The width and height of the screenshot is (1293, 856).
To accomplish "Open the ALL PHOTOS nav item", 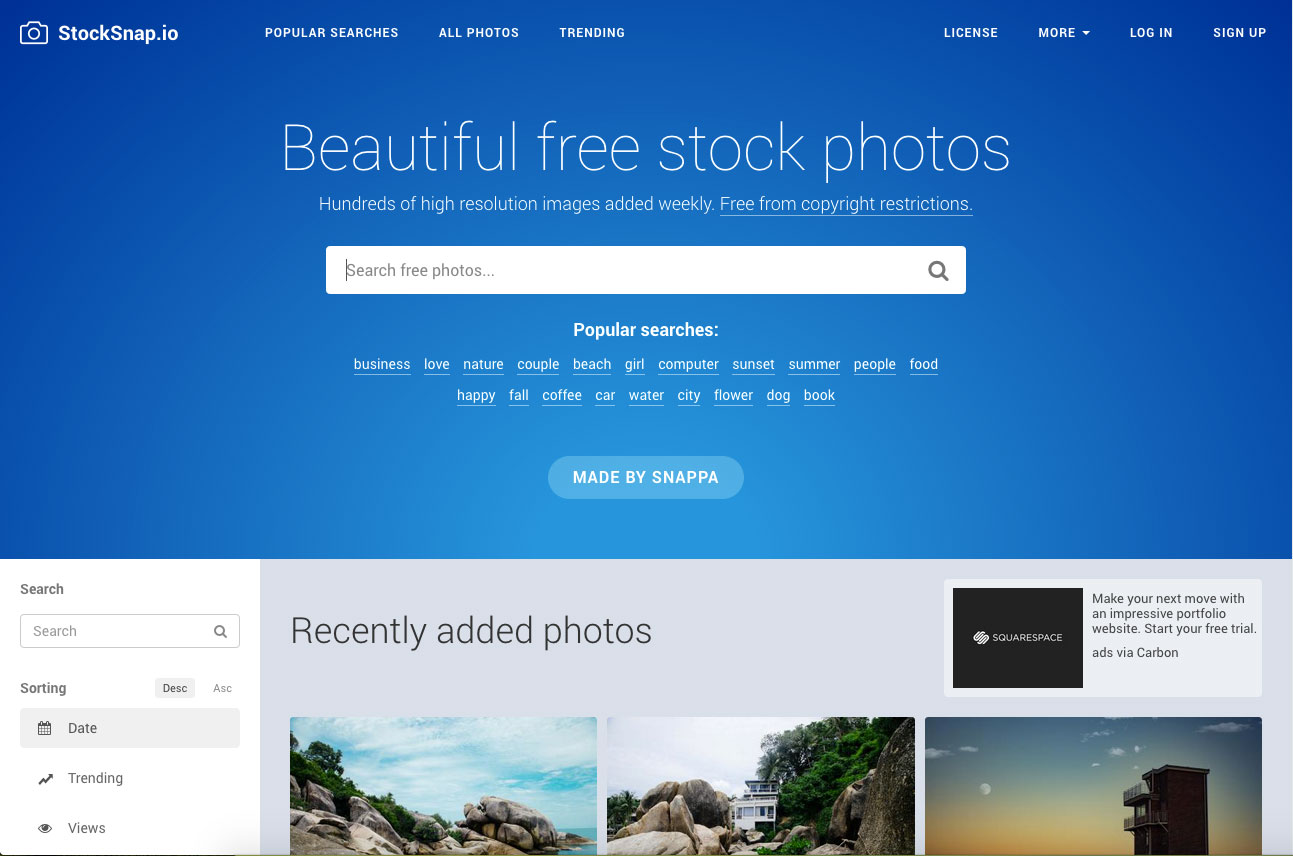I will tap(479, 33).
